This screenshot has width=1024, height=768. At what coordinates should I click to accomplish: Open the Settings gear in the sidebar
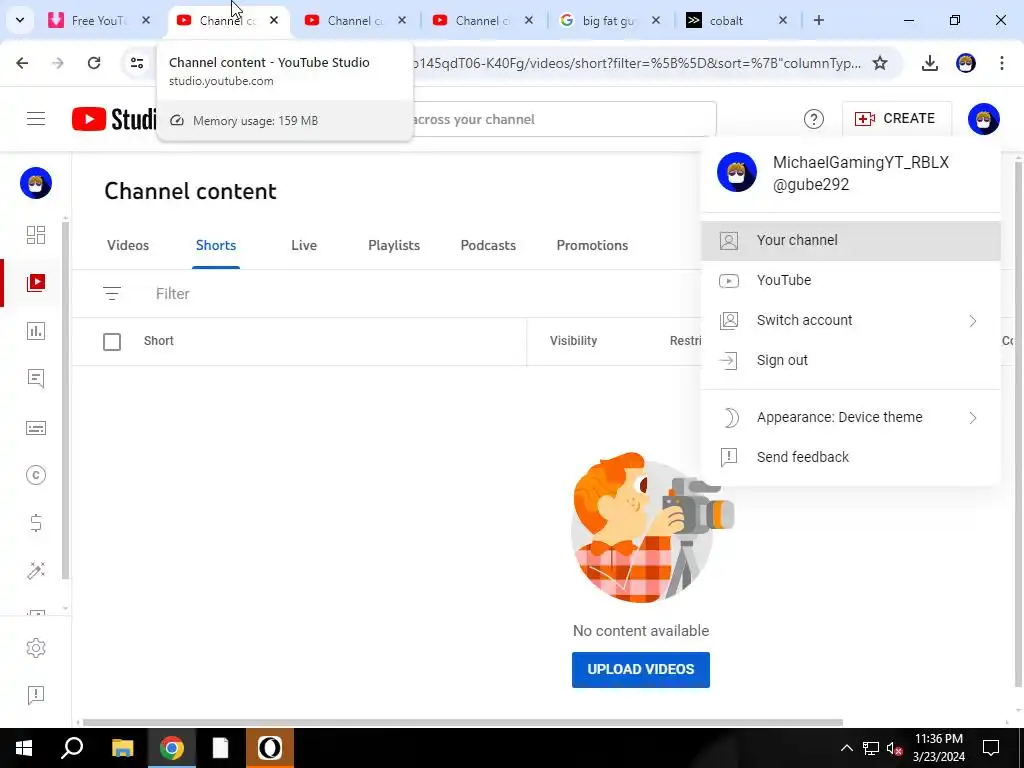pyautogui.click(x=36, y=648)
